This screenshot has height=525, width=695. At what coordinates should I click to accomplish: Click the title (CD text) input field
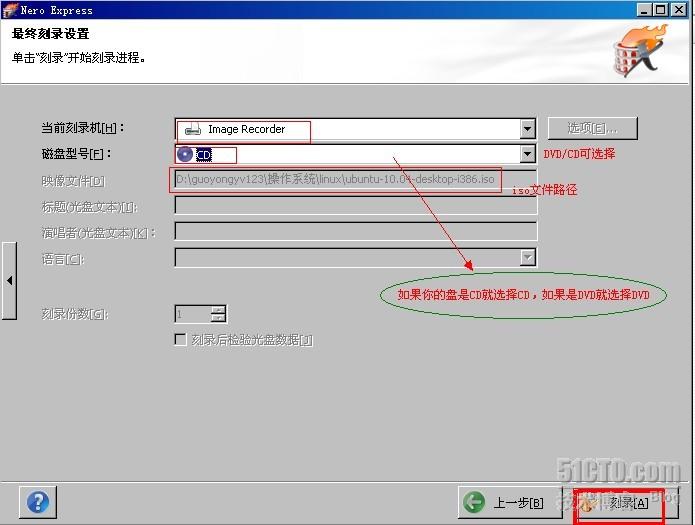pyautogui.click(x=355, y=206)
